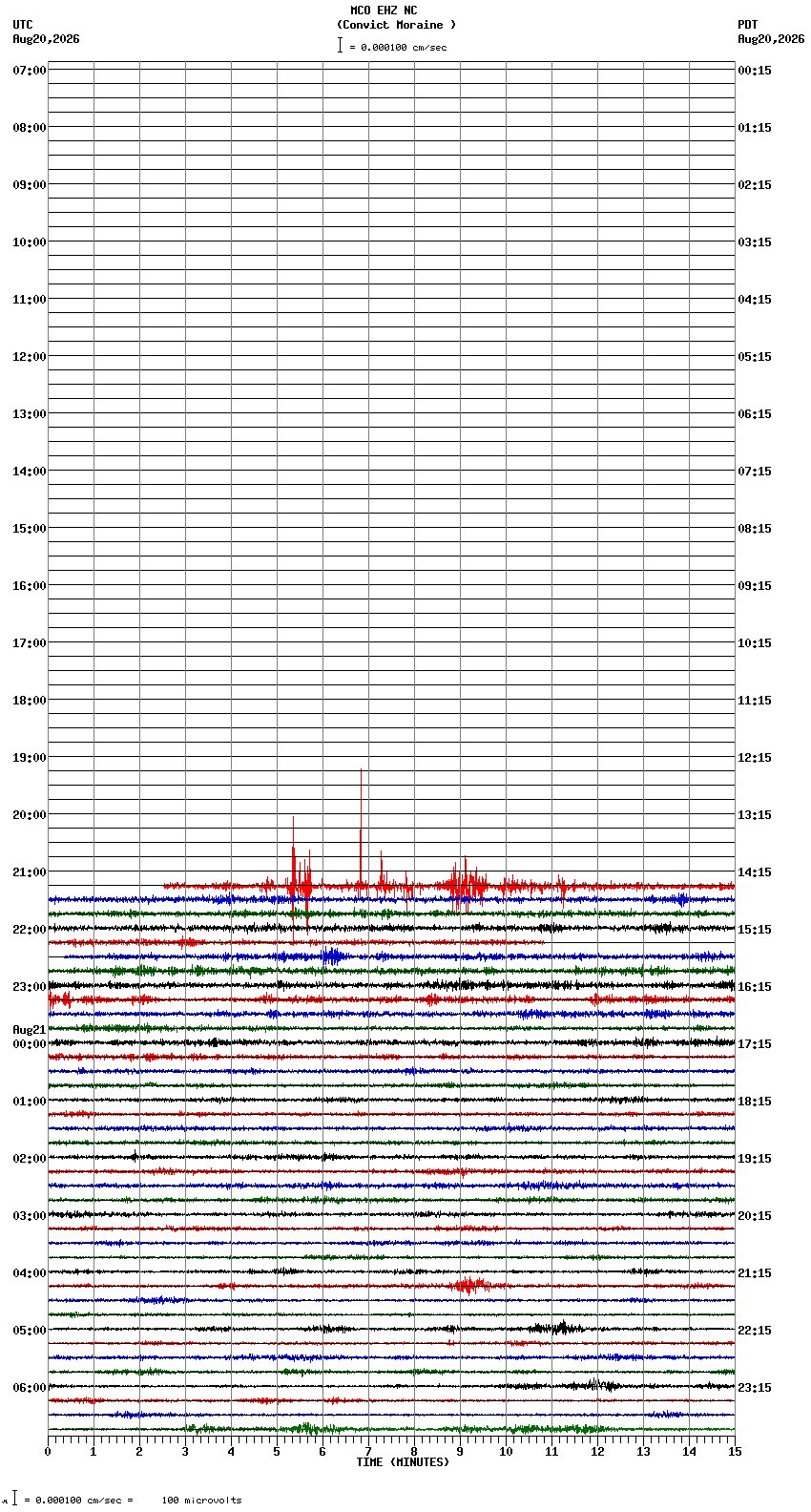Click the 'TIME (MINUTES)' axis title
The width and height of the screenshot is (811, 1512).
point(403,1462)
